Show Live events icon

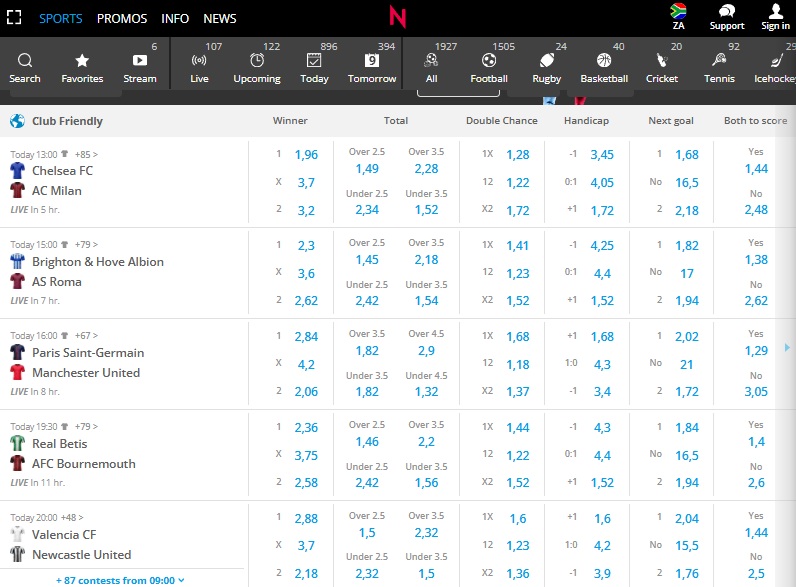(x=199, y=60)
